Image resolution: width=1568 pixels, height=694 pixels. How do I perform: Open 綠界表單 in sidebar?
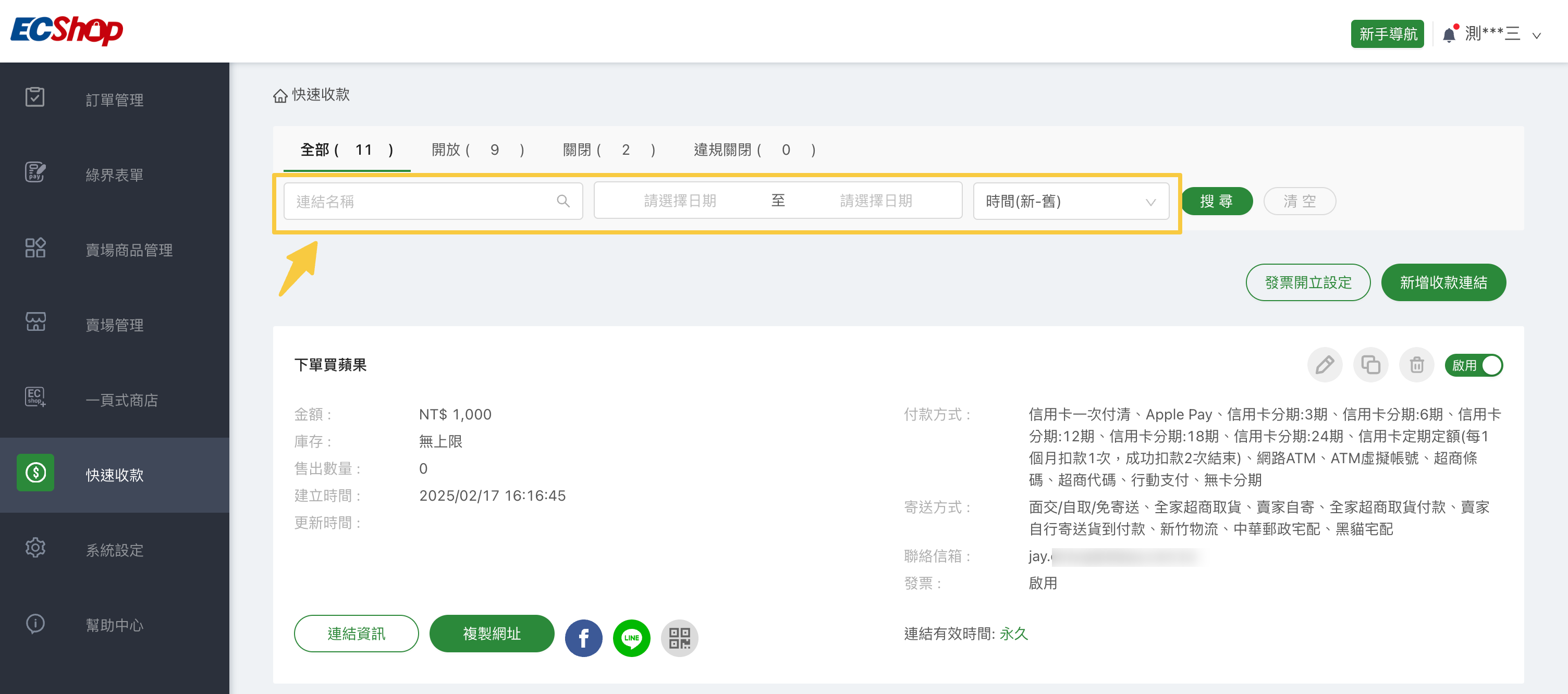(115, 175)
